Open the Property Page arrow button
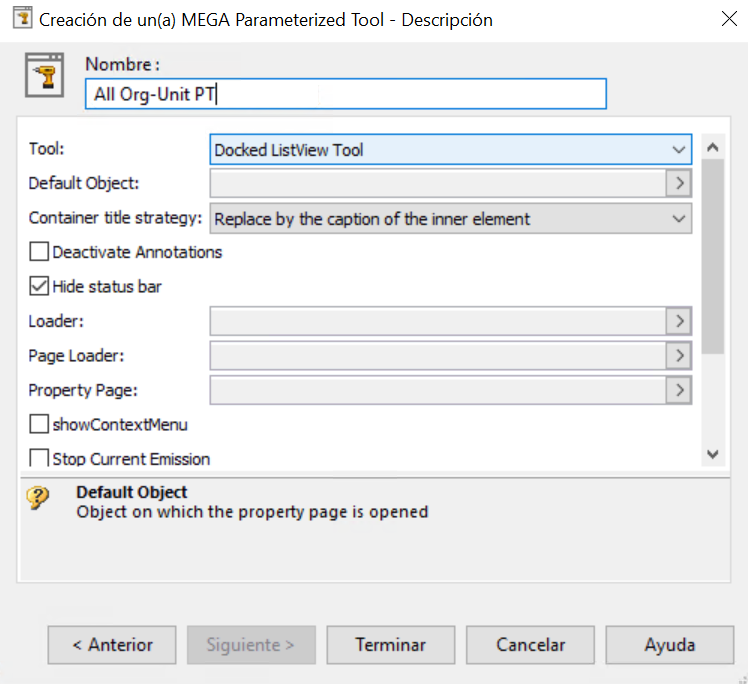This screenshot has width=748, height=684. (679, 390)
